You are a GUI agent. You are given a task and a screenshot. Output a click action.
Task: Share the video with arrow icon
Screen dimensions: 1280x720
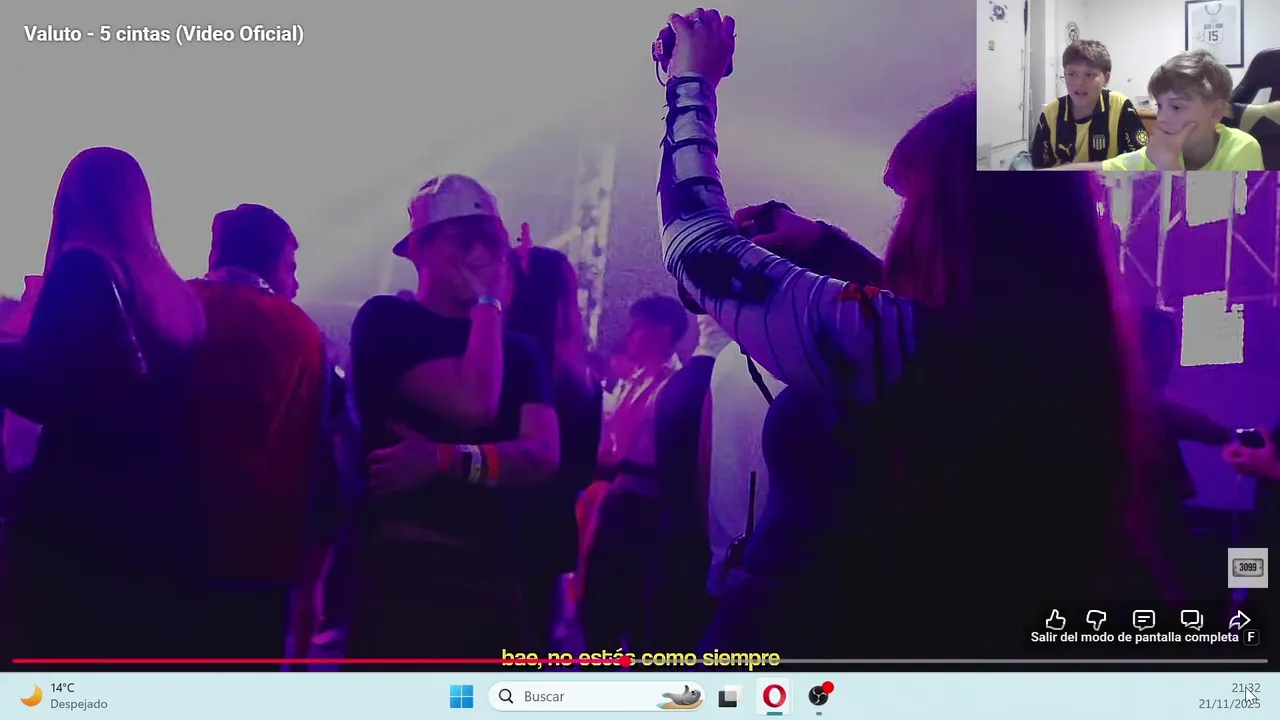point(1239,620)
